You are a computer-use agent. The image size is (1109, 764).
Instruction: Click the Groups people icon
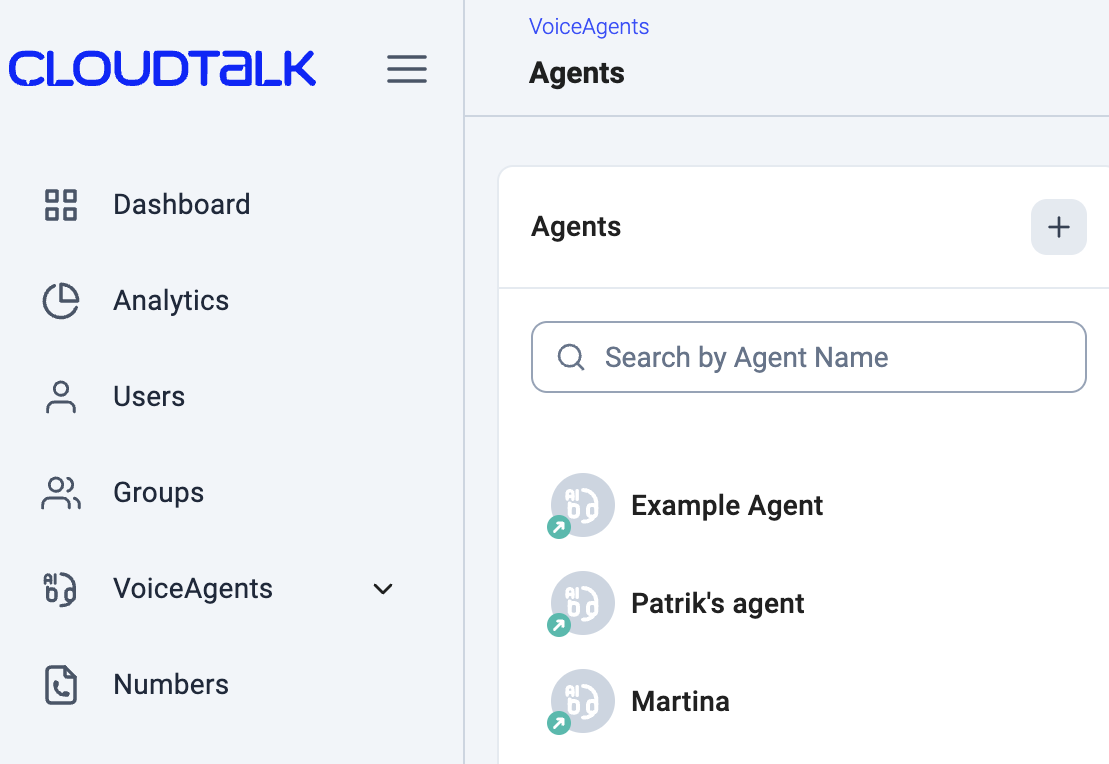(x=61, y=493)
